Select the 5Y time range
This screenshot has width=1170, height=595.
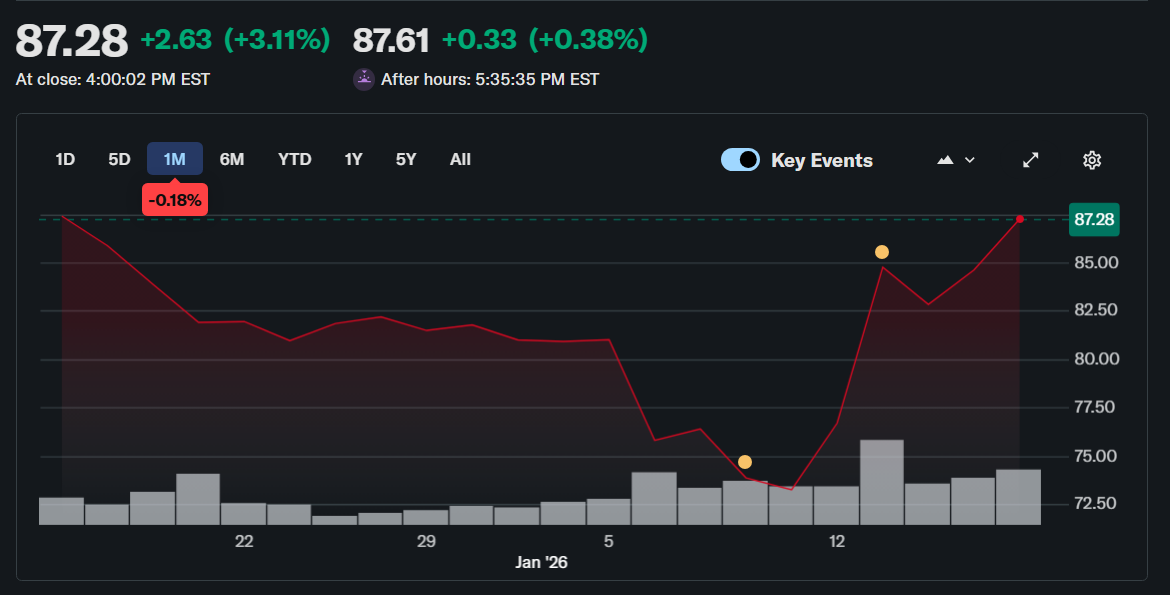click(x=406, y=159)
